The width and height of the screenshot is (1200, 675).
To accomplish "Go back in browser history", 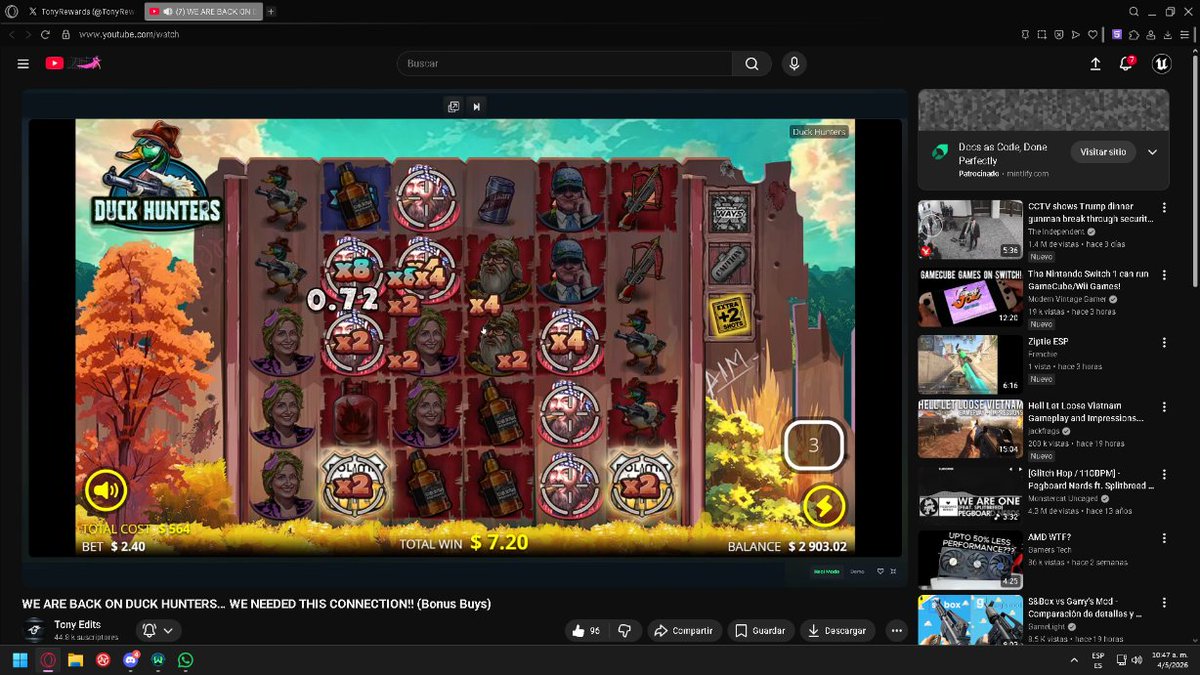I will coord(12,34).
